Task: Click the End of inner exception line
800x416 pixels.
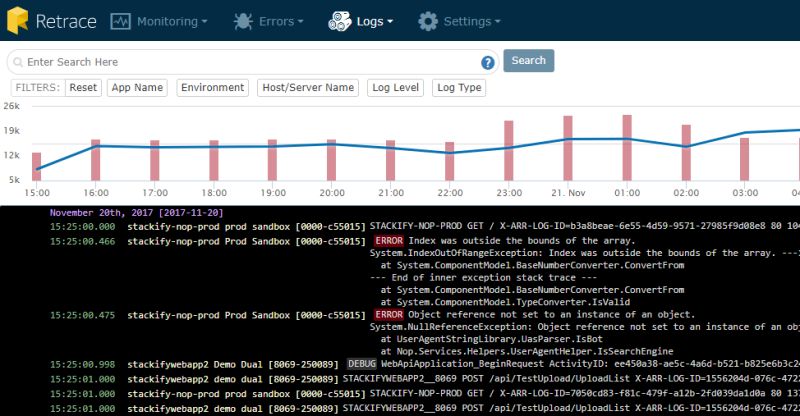Action: 483,278
